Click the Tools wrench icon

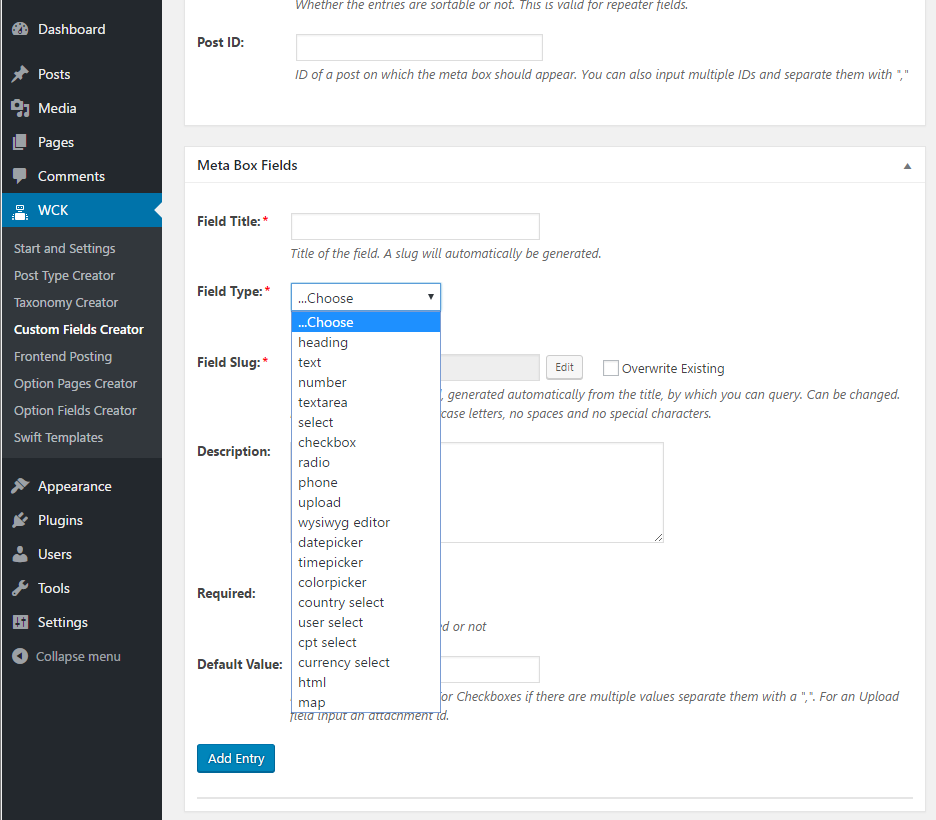20,588
